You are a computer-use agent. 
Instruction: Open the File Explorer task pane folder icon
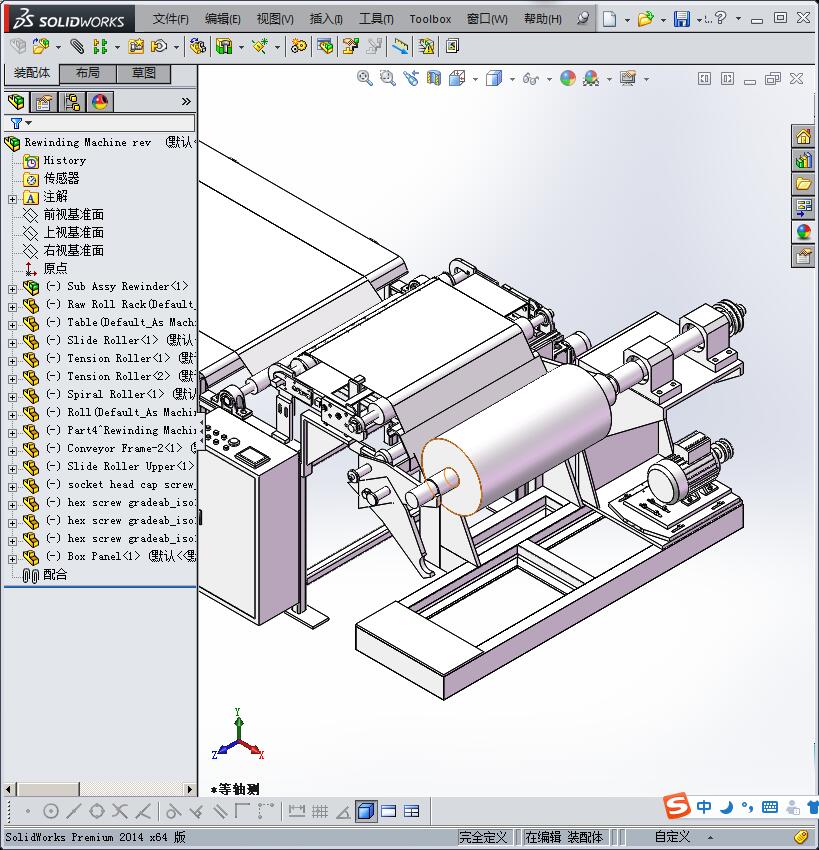pos(803,184)
